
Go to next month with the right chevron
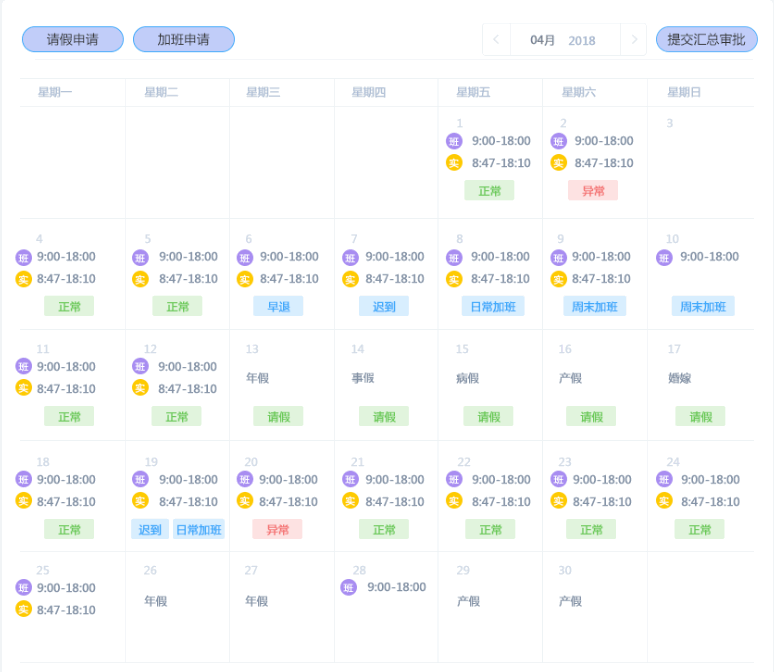pos(634,40)
